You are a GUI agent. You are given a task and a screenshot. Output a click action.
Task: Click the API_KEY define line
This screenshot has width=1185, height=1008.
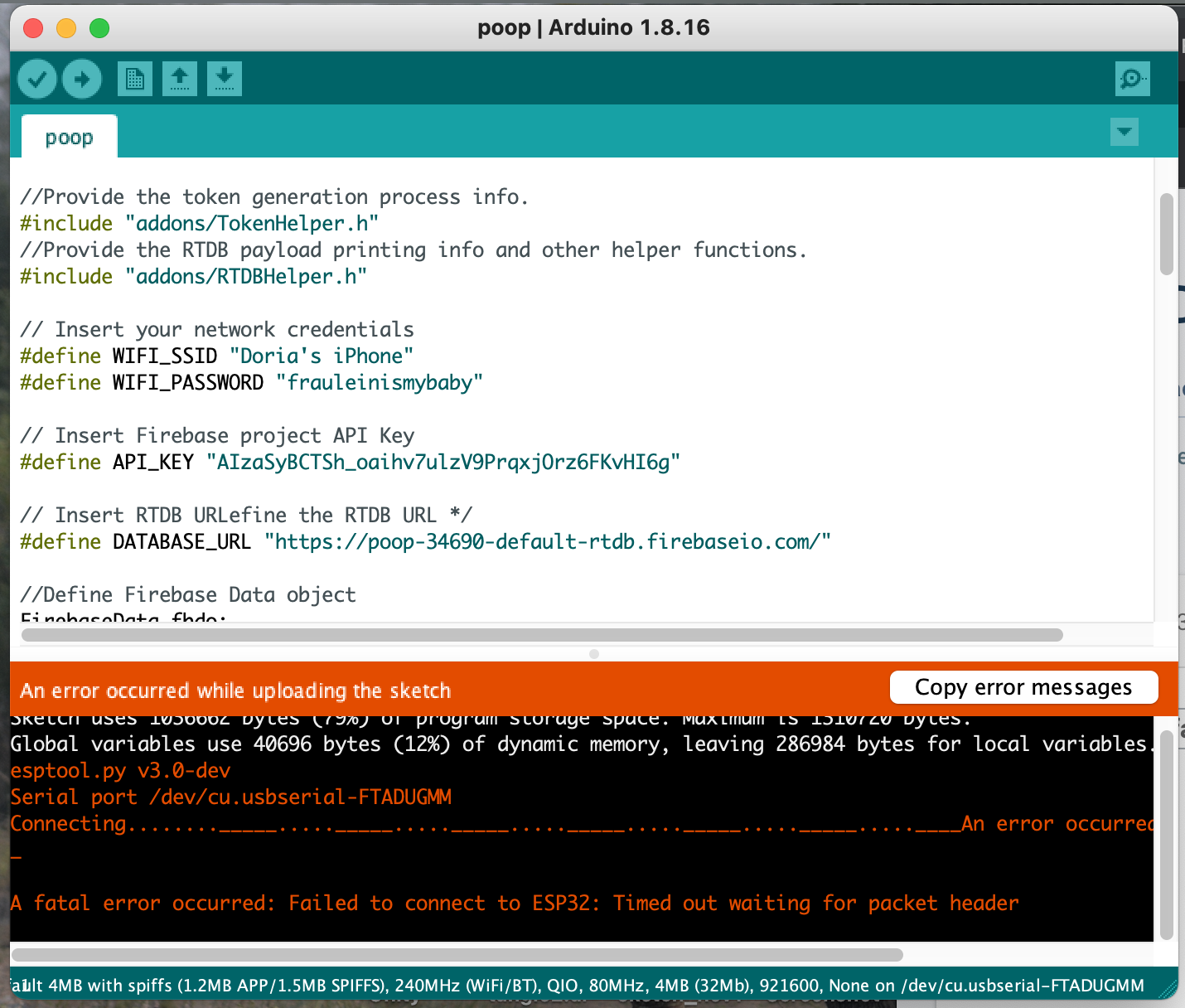(x=350, y=462)
